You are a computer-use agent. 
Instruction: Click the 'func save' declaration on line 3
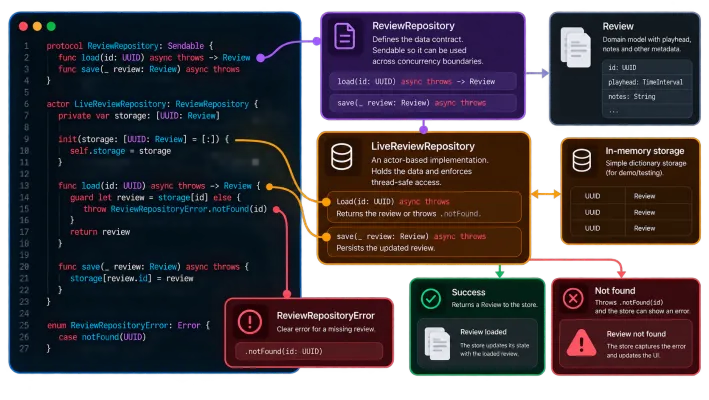(x=148, y=69)
